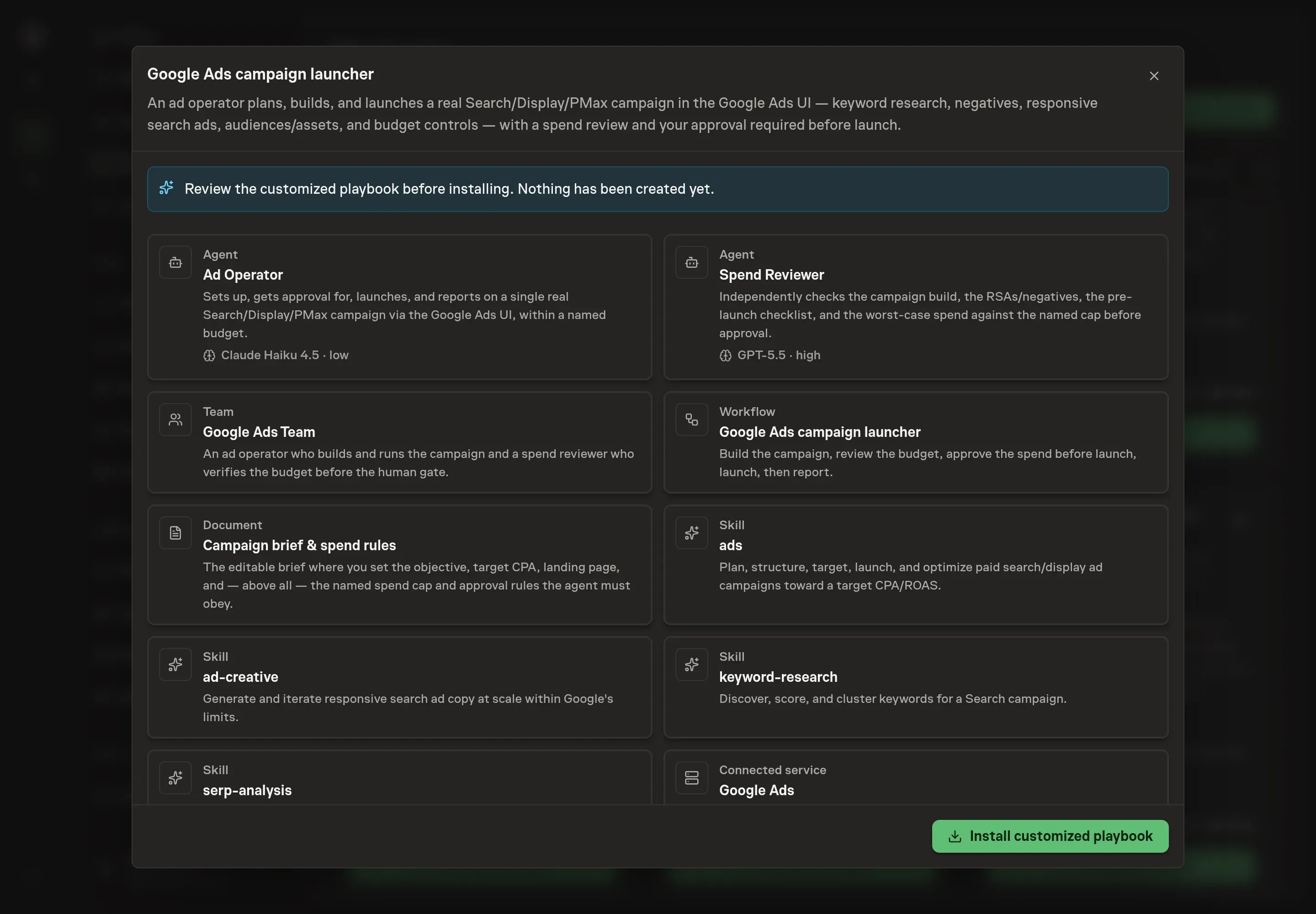Click the dialog subtitle describing the ad operator

pos(622,114)
